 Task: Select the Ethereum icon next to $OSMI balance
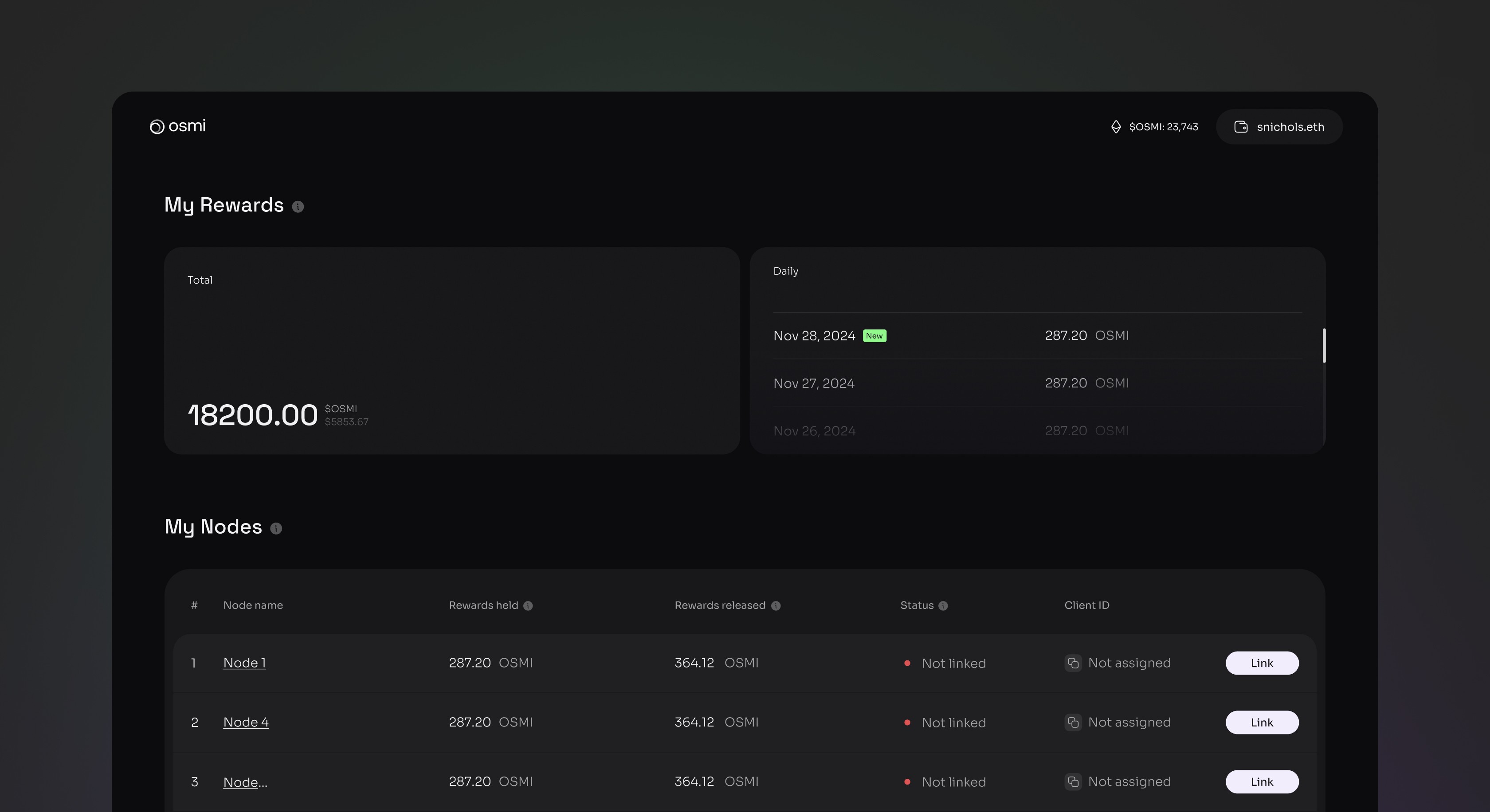tap(1116, 127)
